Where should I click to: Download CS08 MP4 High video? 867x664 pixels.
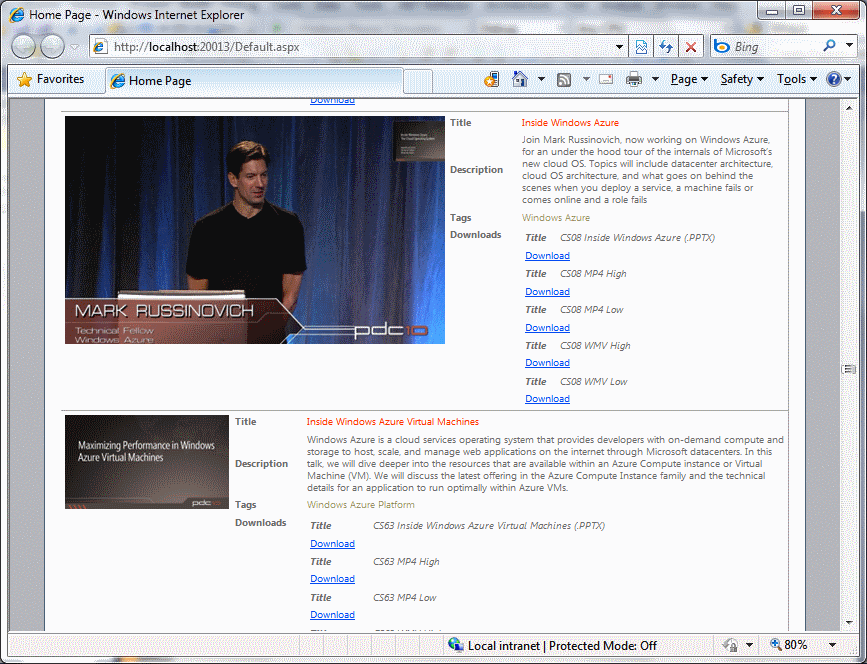pyautogui.click(x=547, y=292)
